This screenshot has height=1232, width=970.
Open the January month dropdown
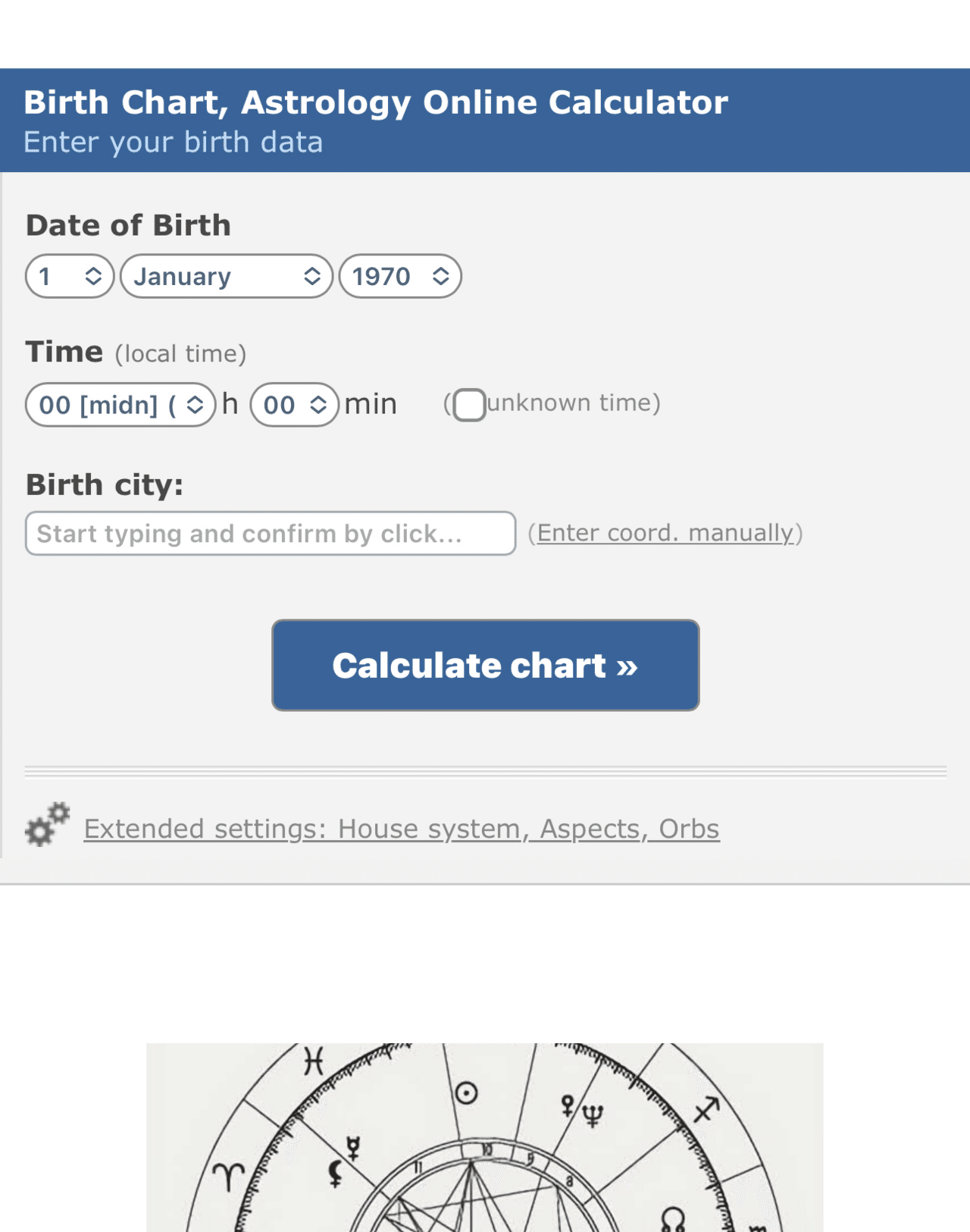(x=226, y=276)
